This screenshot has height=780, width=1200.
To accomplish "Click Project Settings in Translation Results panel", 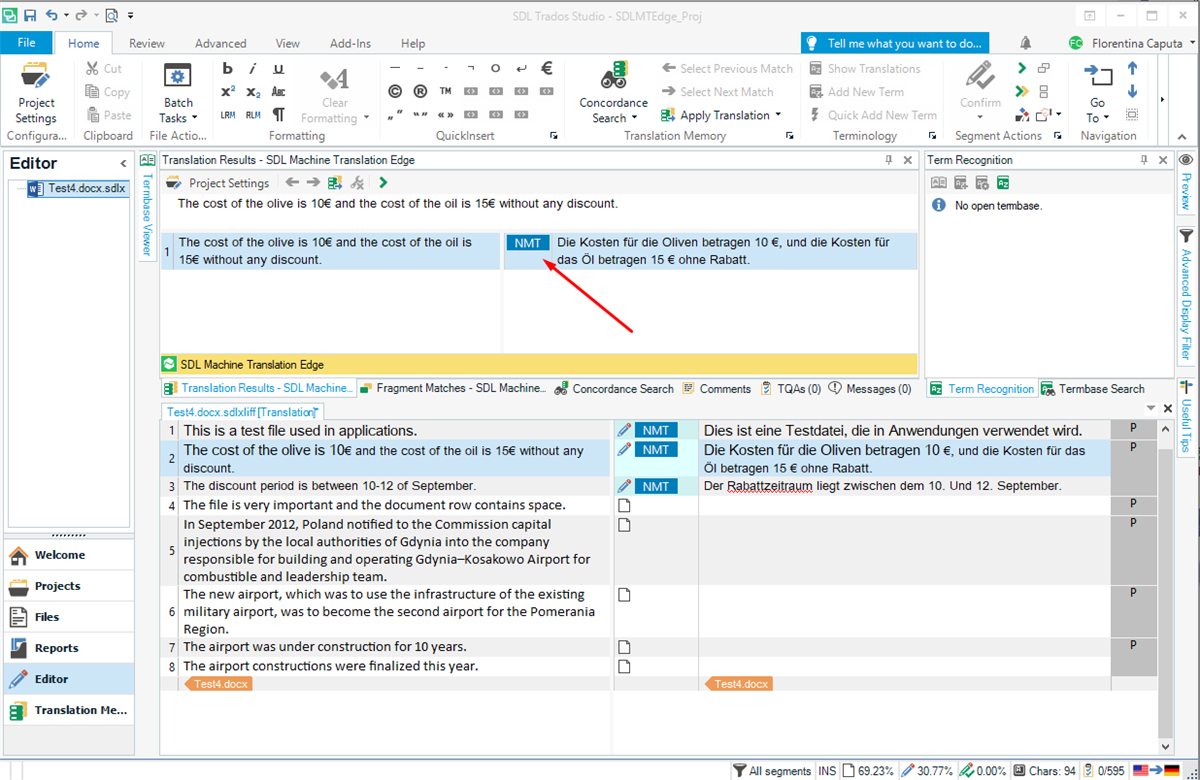I will pos(217,183).
